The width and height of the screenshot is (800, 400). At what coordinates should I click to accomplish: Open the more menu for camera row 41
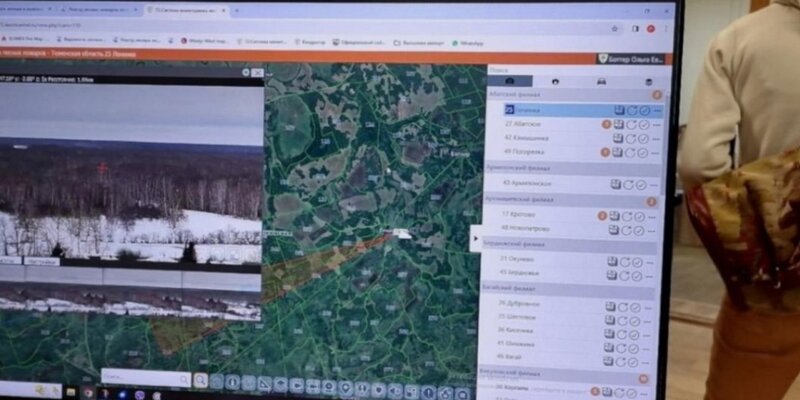pos(645,349)
